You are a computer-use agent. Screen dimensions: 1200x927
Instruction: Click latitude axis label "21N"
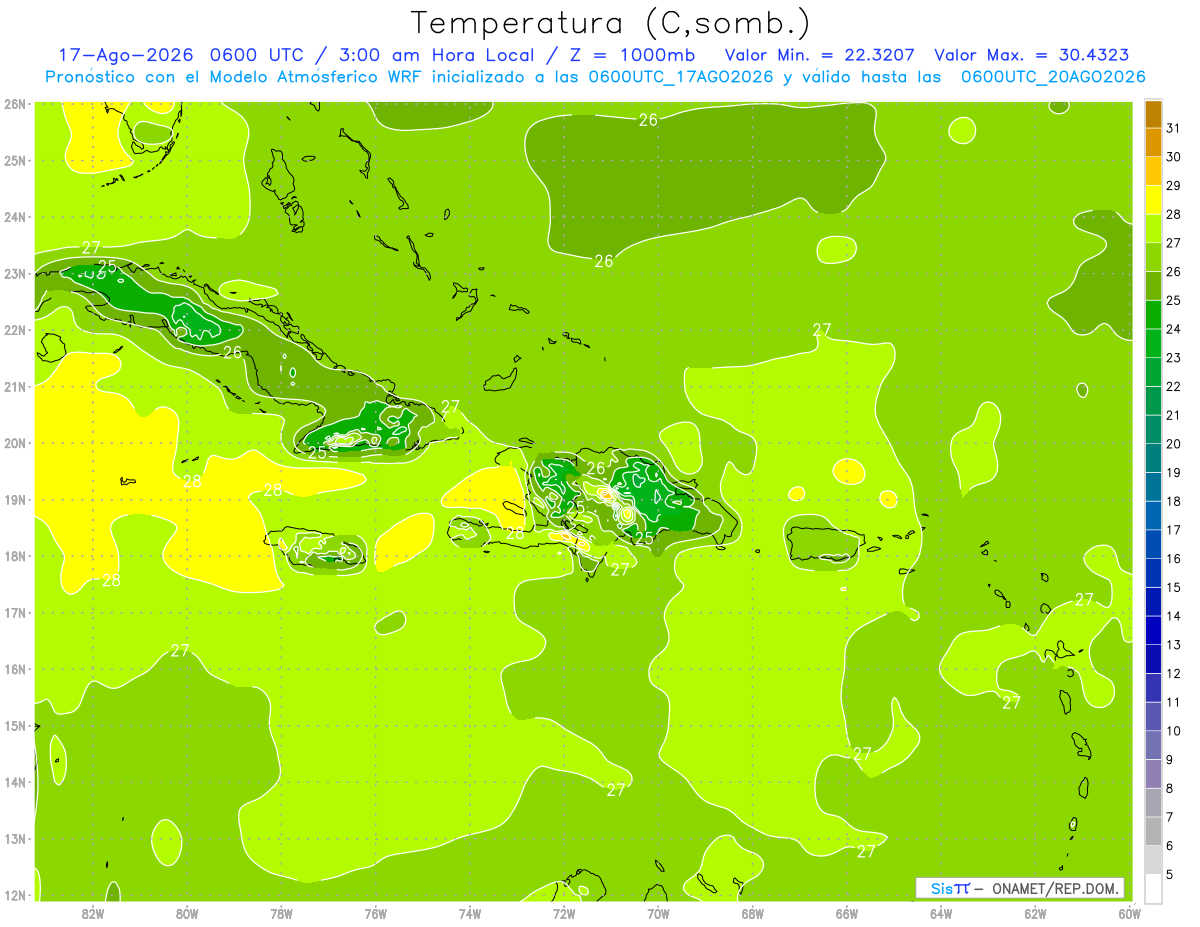pyautogui.click(x=15, y=387)
